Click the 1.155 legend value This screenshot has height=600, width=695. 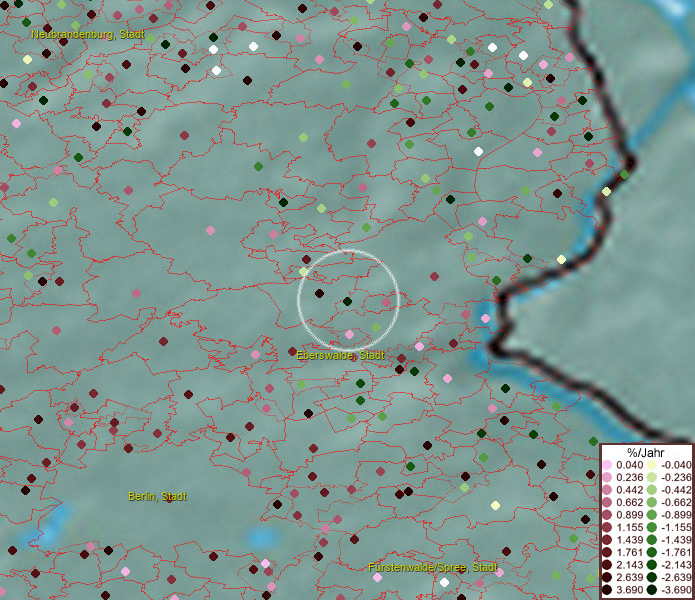click(x=629, y=527)
